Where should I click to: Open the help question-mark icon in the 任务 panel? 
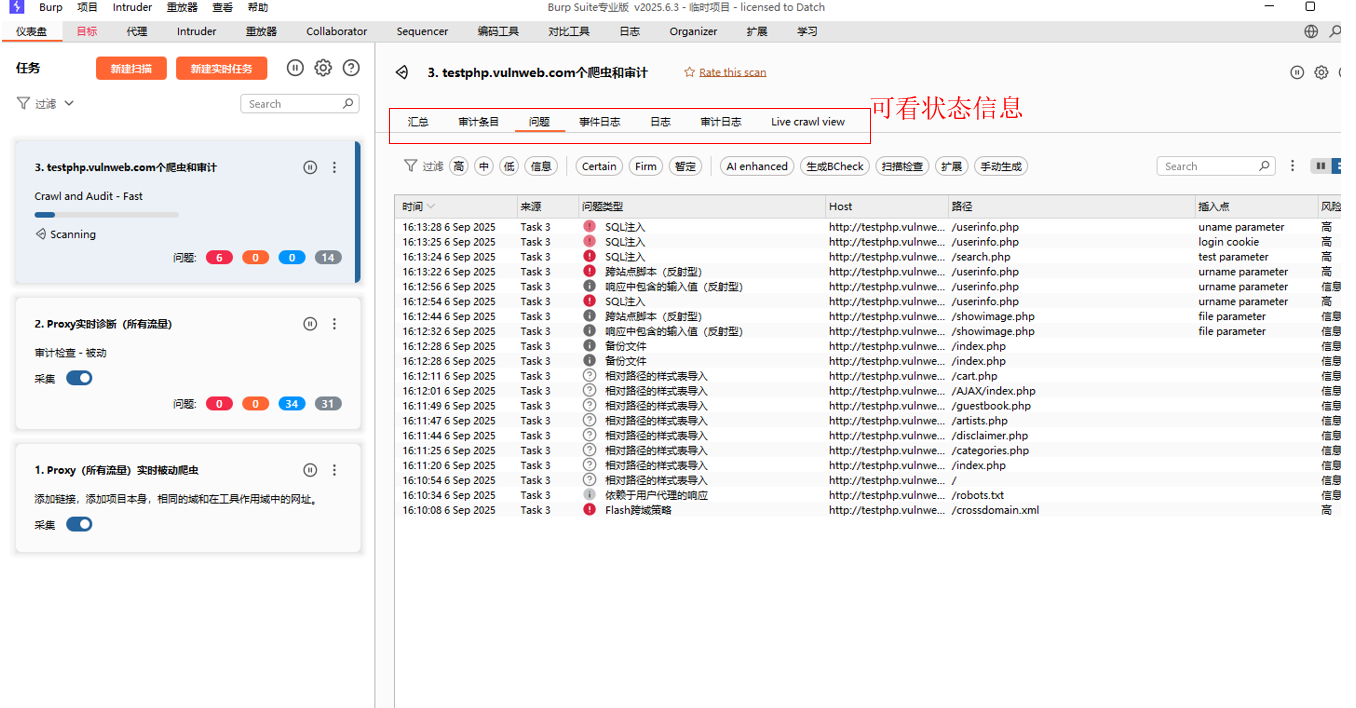pos(351,68)
